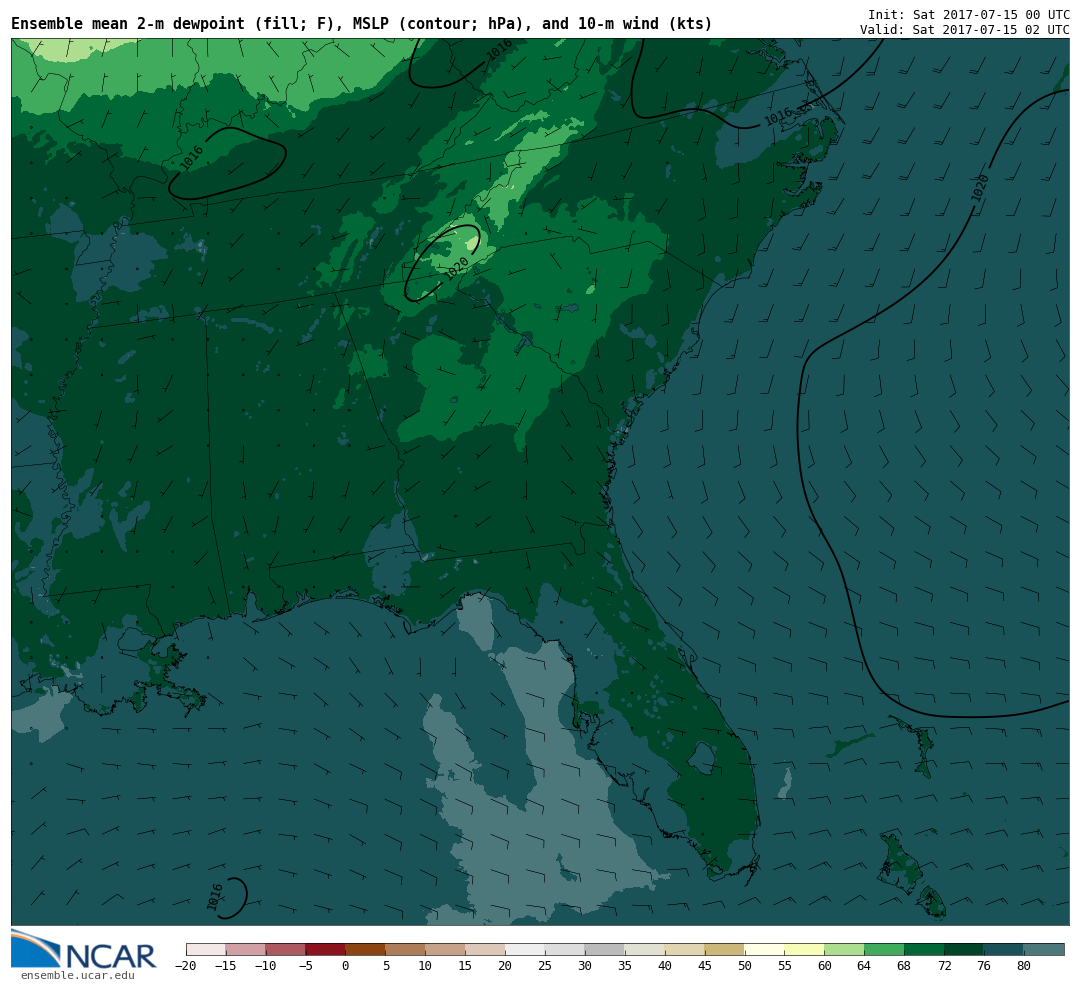Image resolution: width=1080 pixels, height=988 pixels.
Task: Click the 35 colorbar label
Action: [625, 966]
